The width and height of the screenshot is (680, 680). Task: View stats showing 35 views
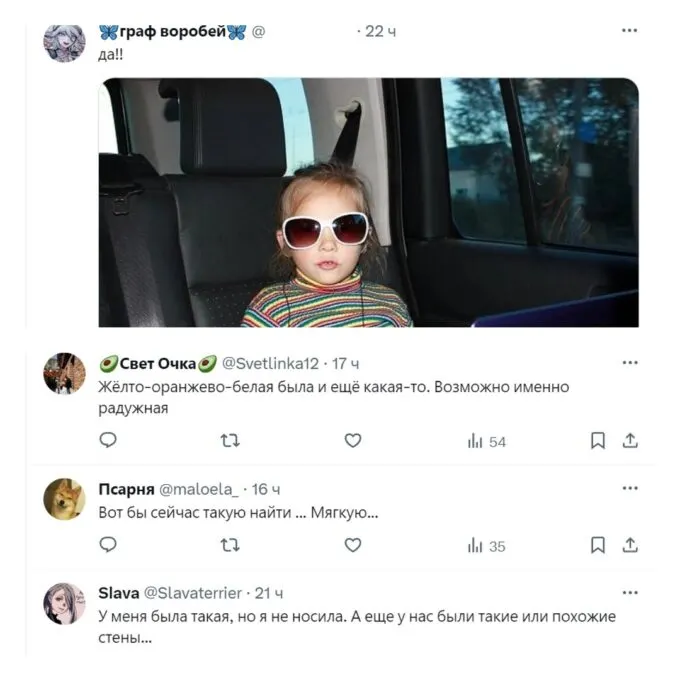coord(487,546)
